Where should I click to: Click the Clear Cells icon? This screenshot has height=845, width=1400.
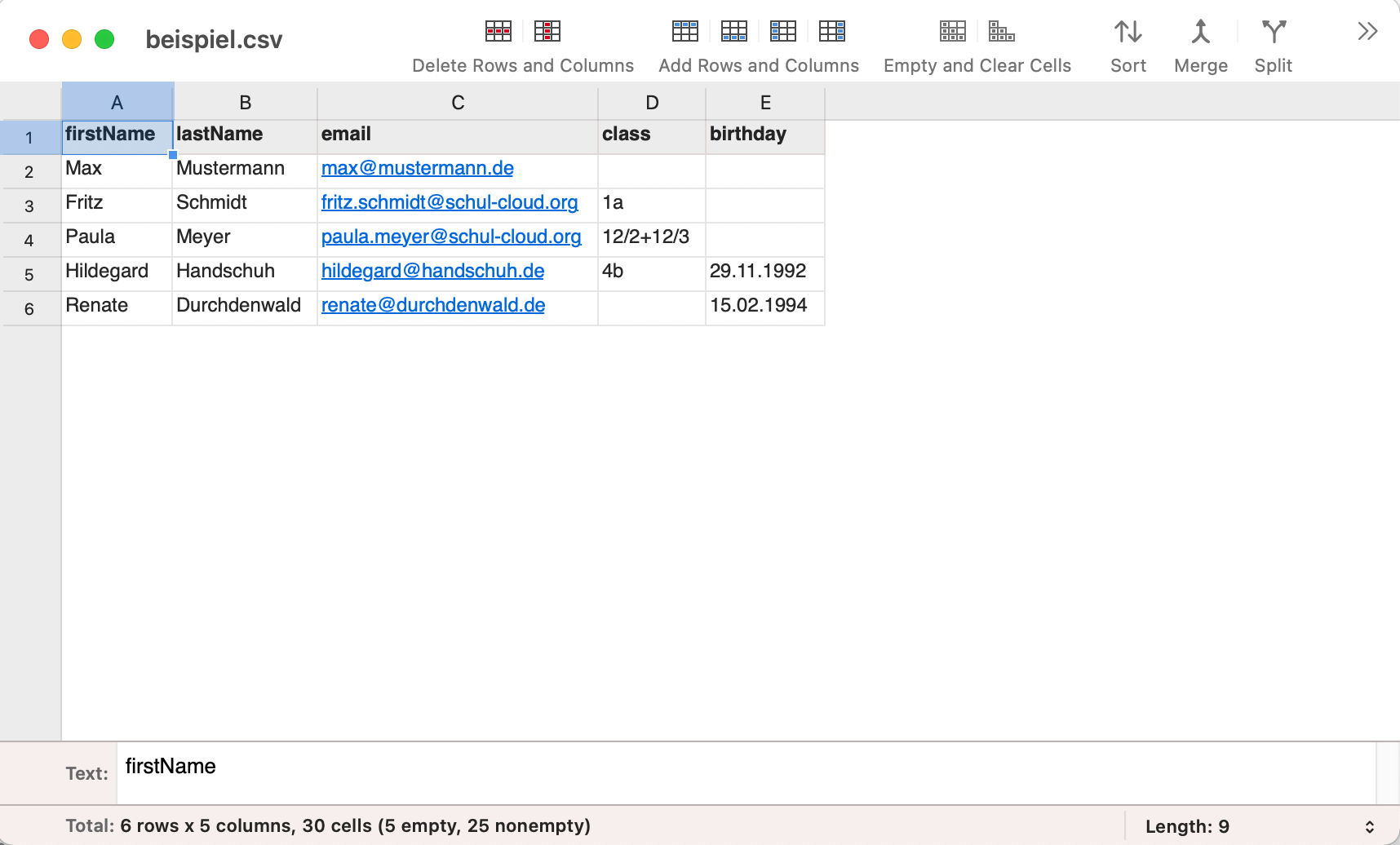[x=1001, y=32]
